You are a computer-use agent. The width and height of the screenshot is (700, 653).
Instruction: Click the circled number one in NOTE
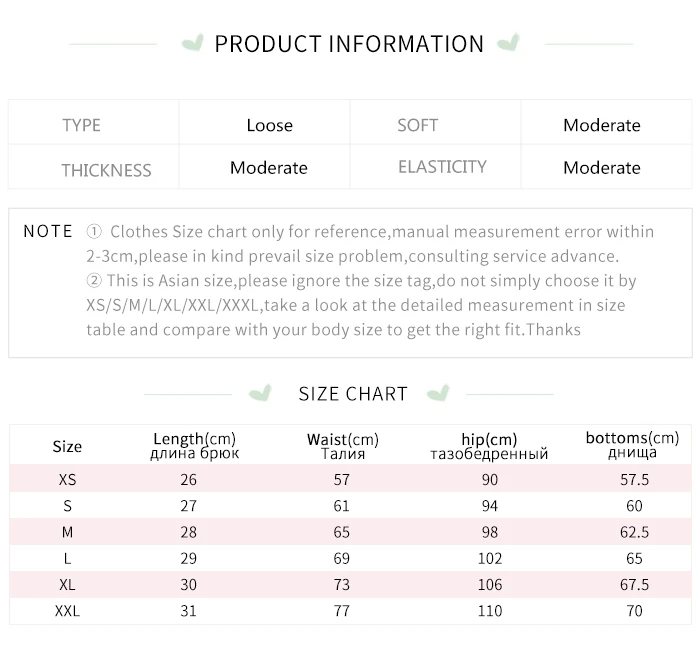tap(94, 231)
